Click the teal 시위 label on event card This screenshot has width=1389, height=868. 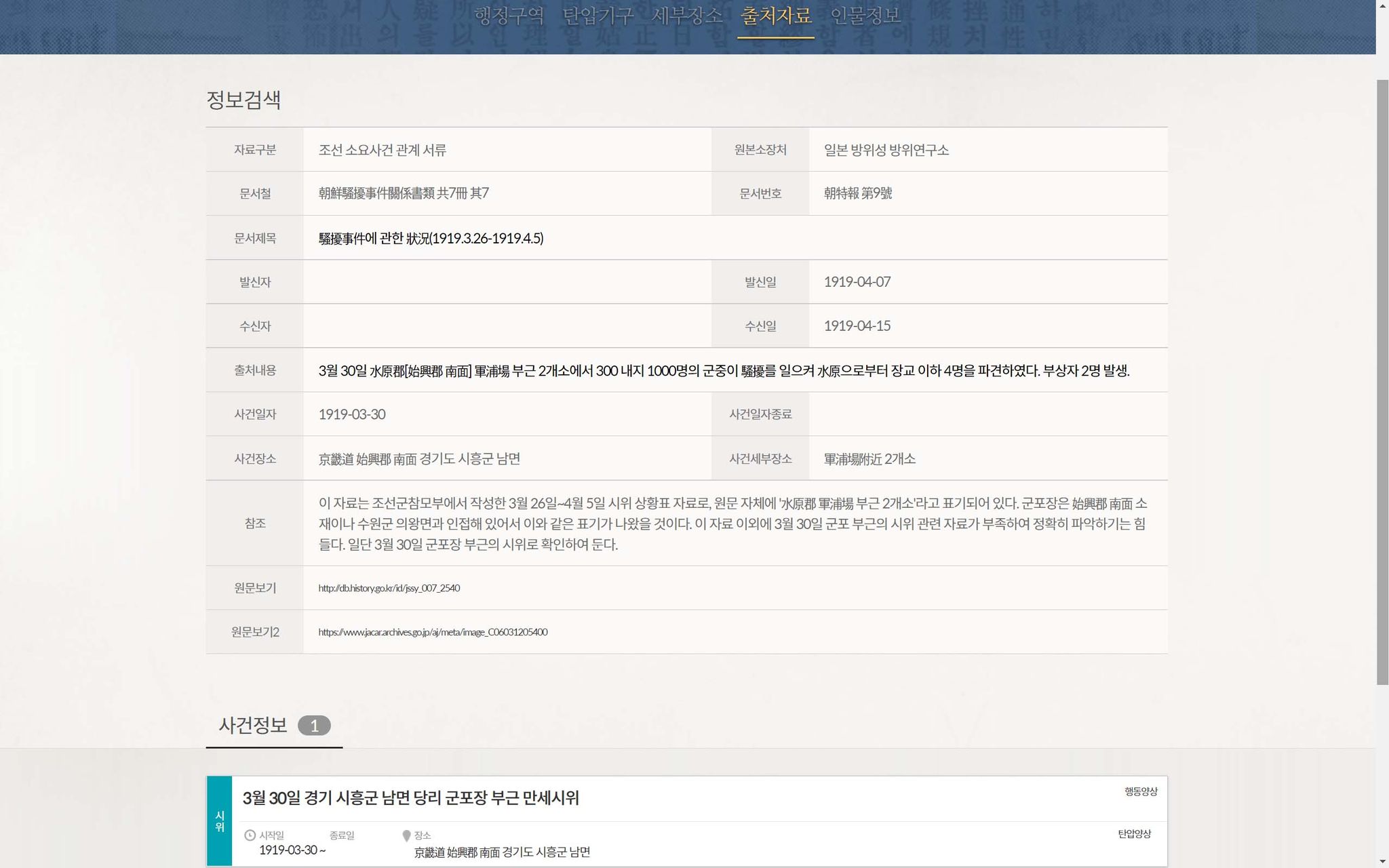pyautogui.click(x=219, y=821)
